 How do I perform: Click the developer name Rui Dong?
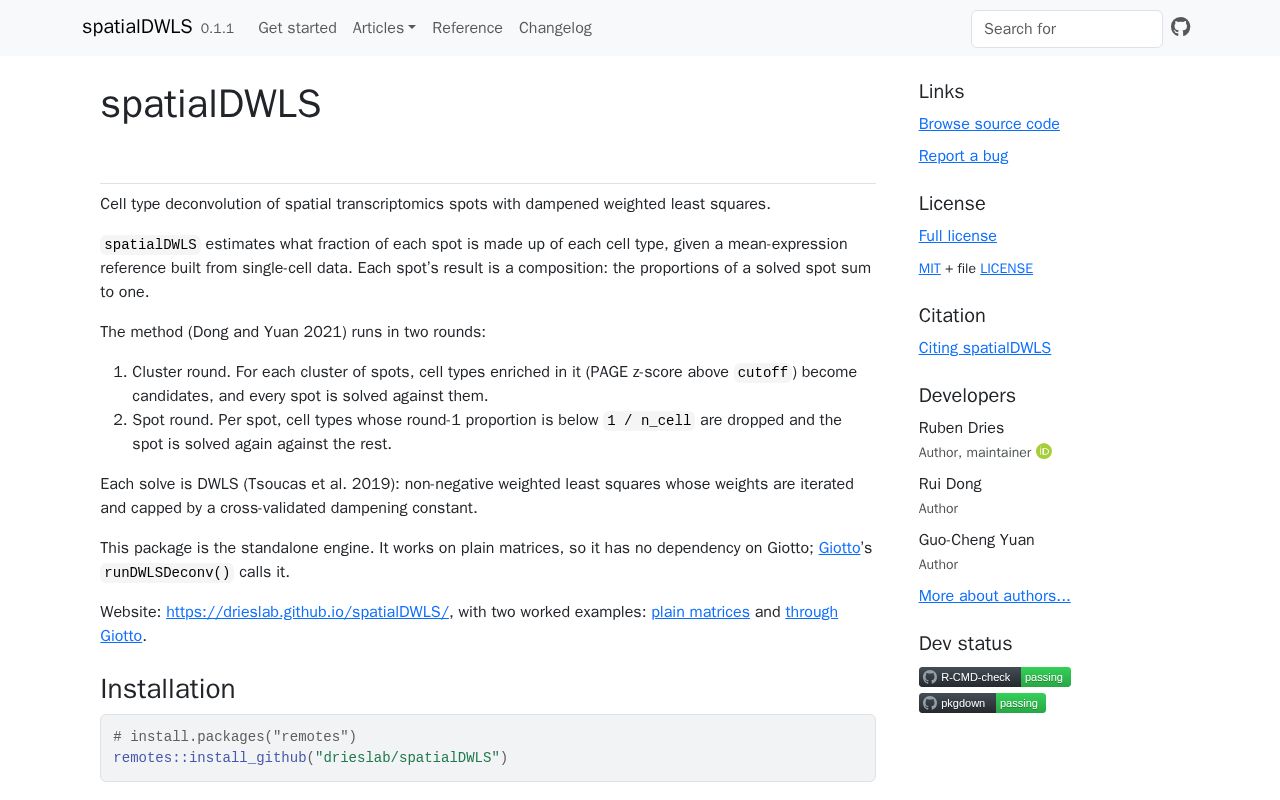click(950, 484)
